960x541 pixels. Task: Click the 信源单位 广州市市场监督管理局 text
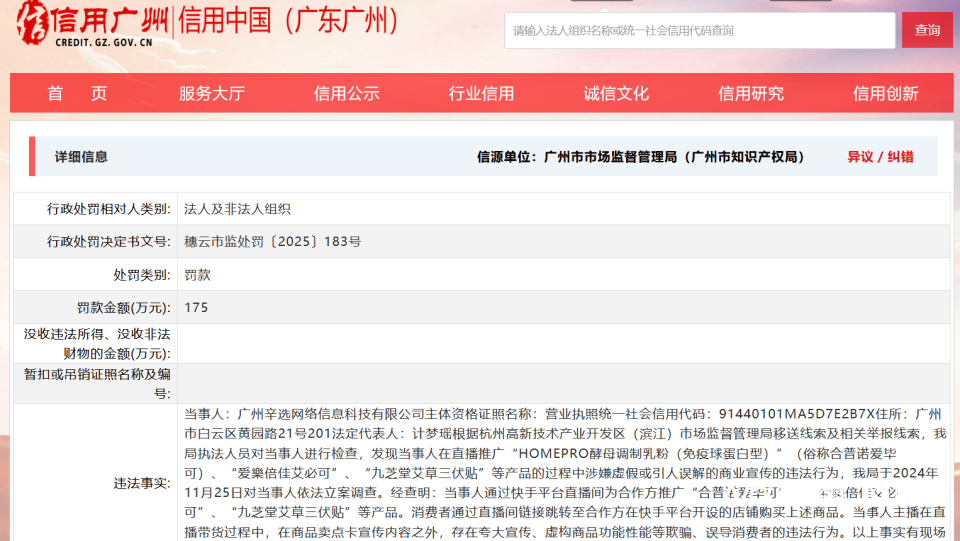pos(640,157)
